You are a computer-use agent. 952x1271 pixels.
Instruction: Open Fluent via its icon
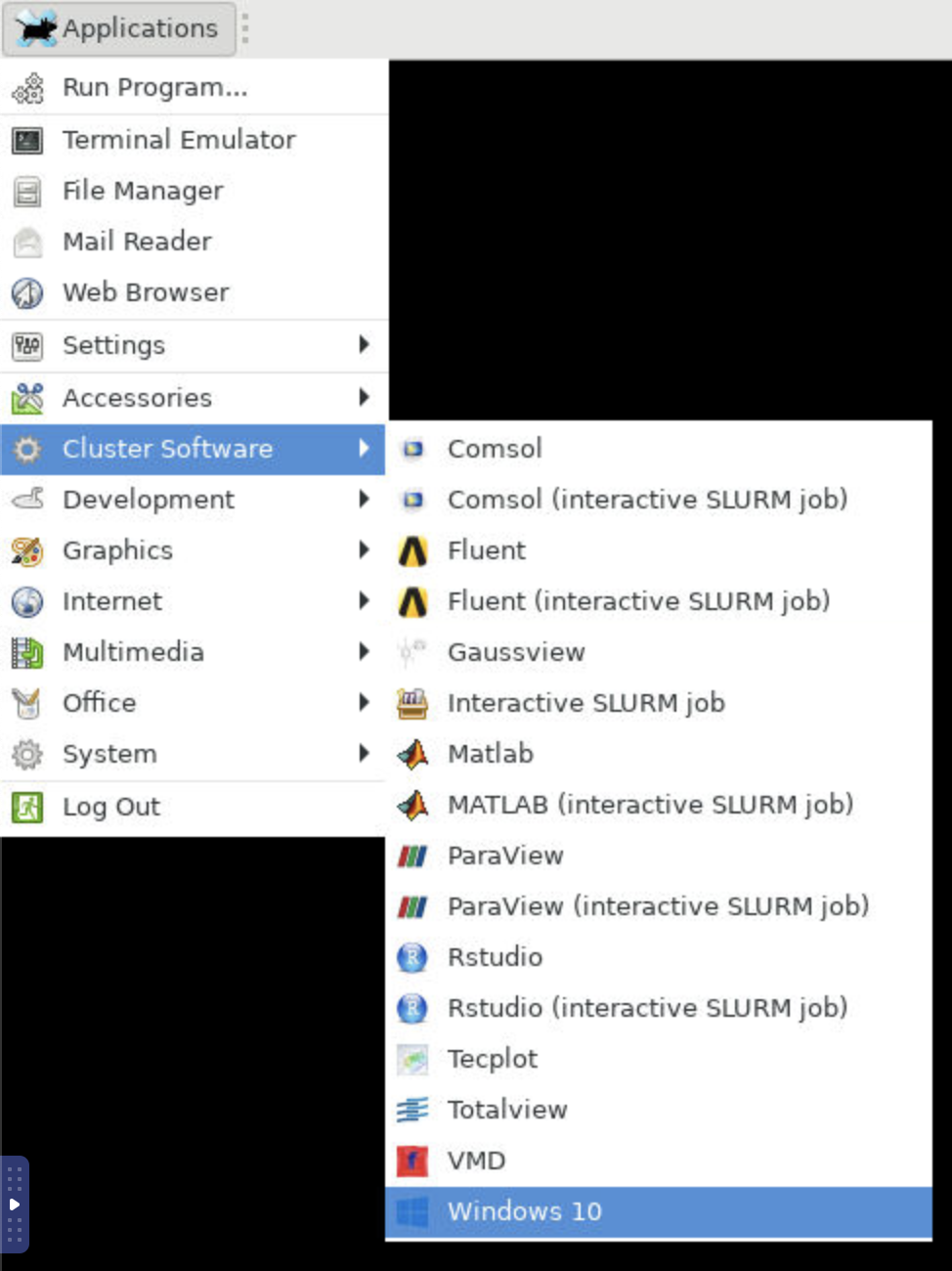[x=412, y=550]
